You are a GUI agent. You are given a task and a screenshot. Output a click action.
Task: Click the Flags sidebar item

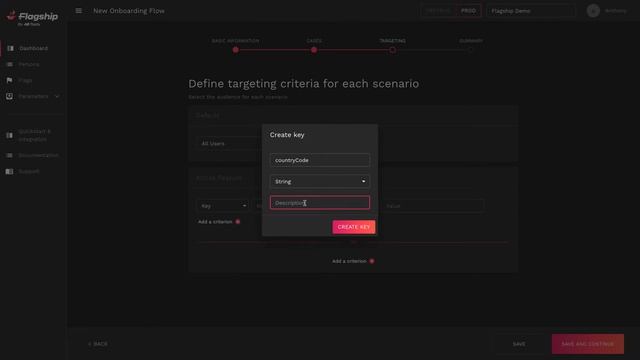pyautogui.click(x=25, y=80)
